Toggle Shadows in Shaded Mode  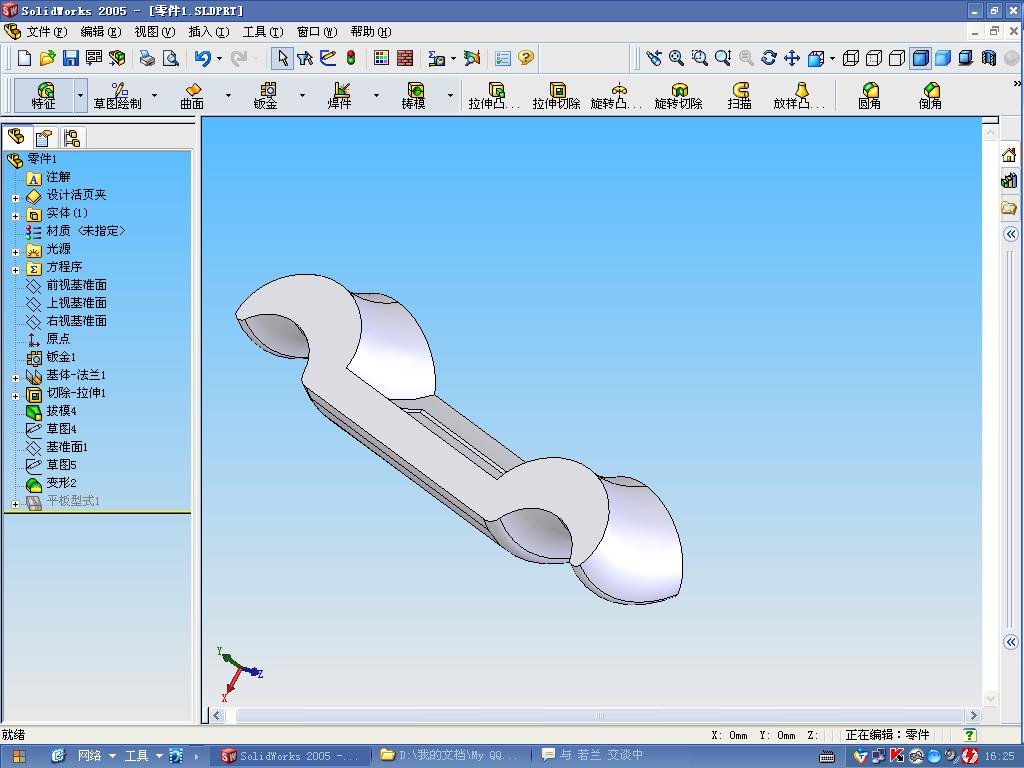click(x=966, y=58)
